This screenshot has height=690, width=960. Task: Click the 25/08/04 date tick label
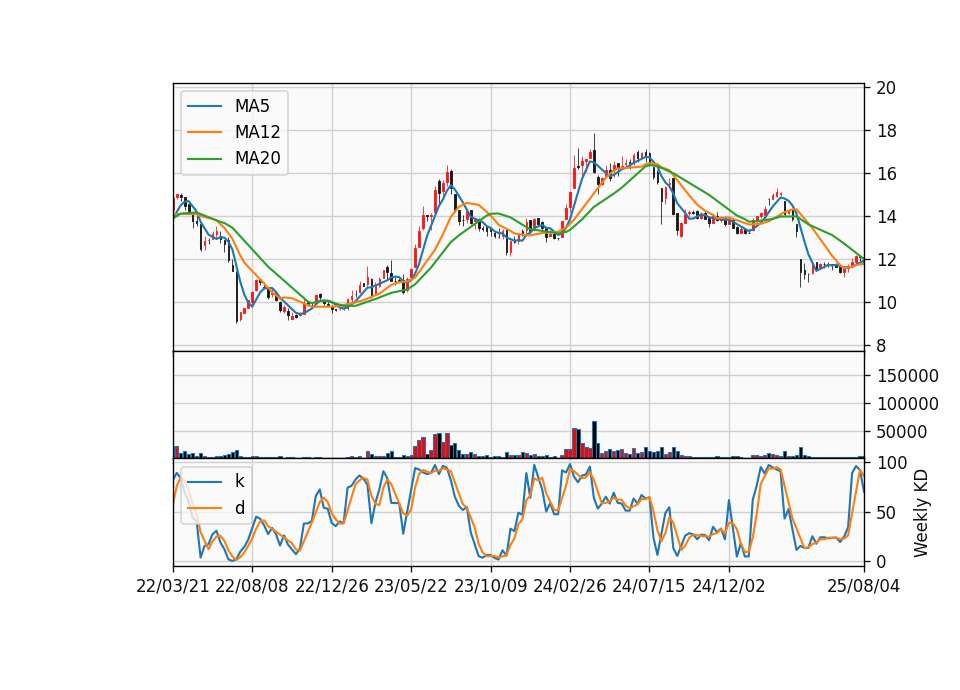864,586
